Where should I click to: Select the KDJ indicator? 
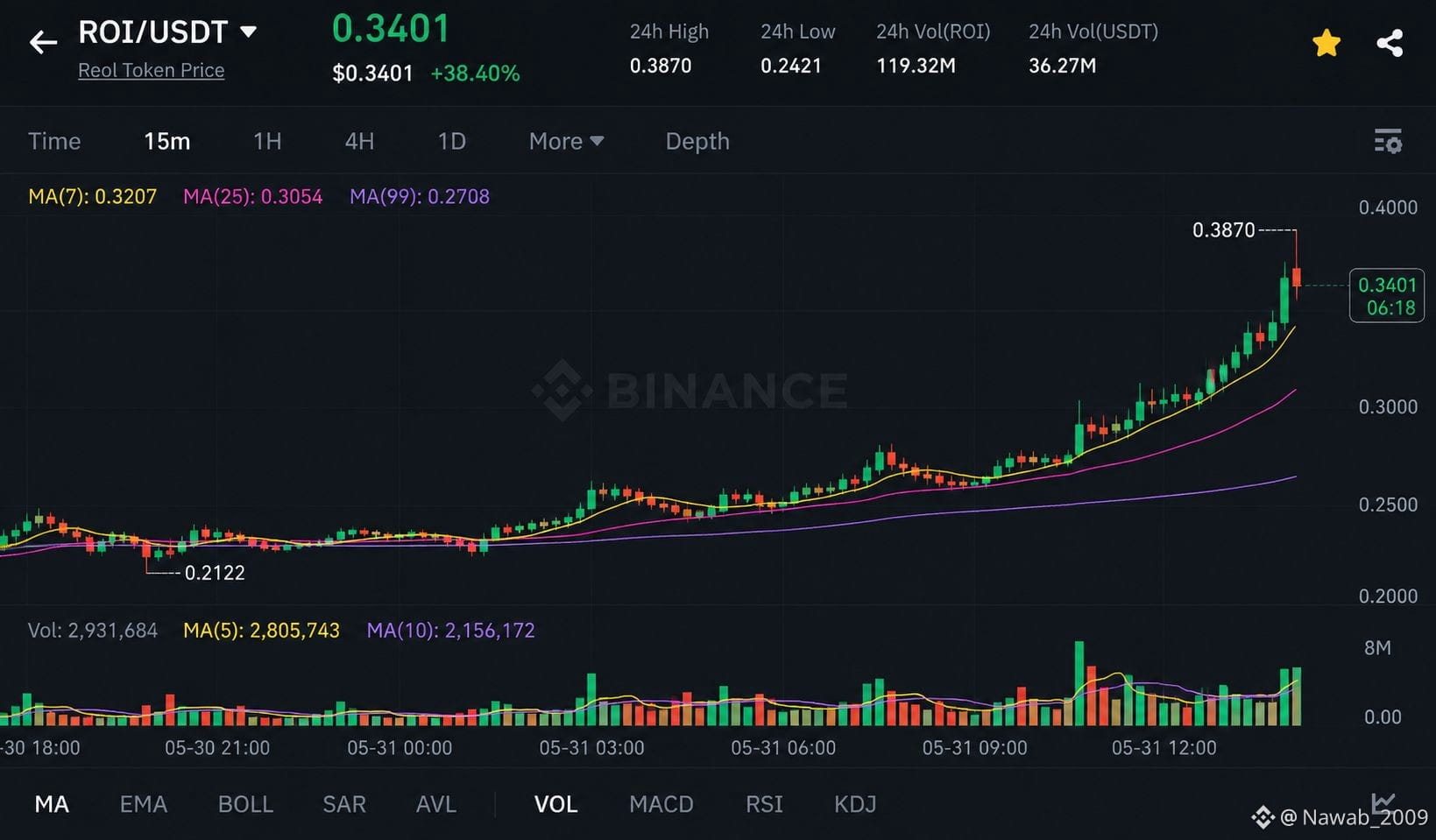point(855,804)
